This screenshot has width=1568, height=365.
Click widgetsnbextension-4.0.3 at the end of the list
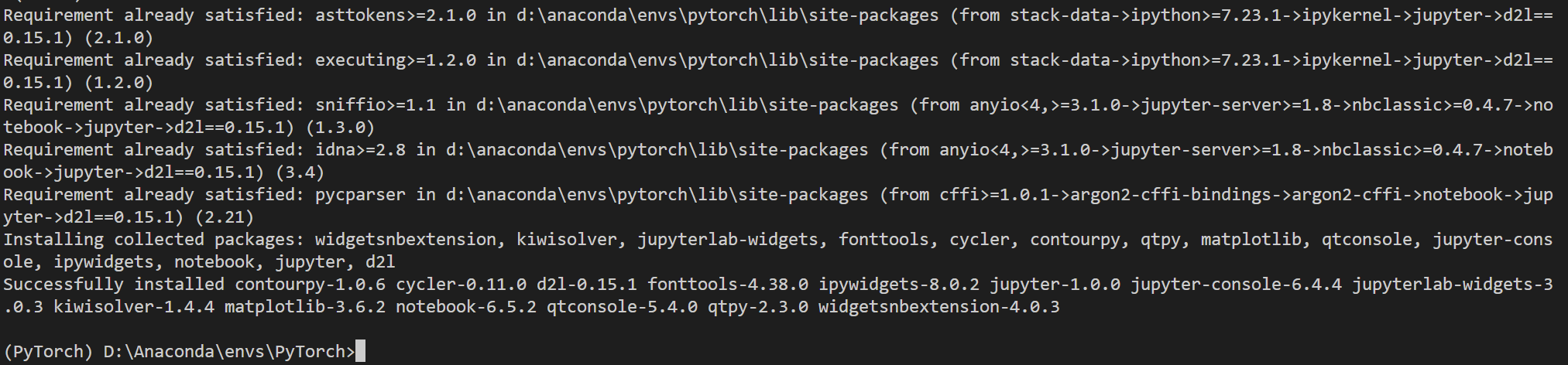tap(939, 307)
